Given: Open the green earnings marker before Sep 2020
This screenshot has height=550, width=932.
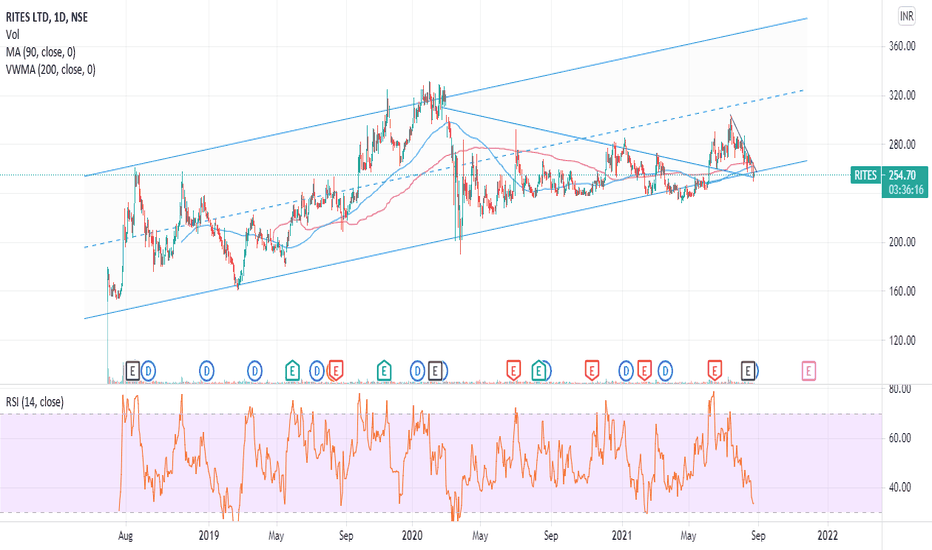Looking at the screenshot, I should [539, 372].
